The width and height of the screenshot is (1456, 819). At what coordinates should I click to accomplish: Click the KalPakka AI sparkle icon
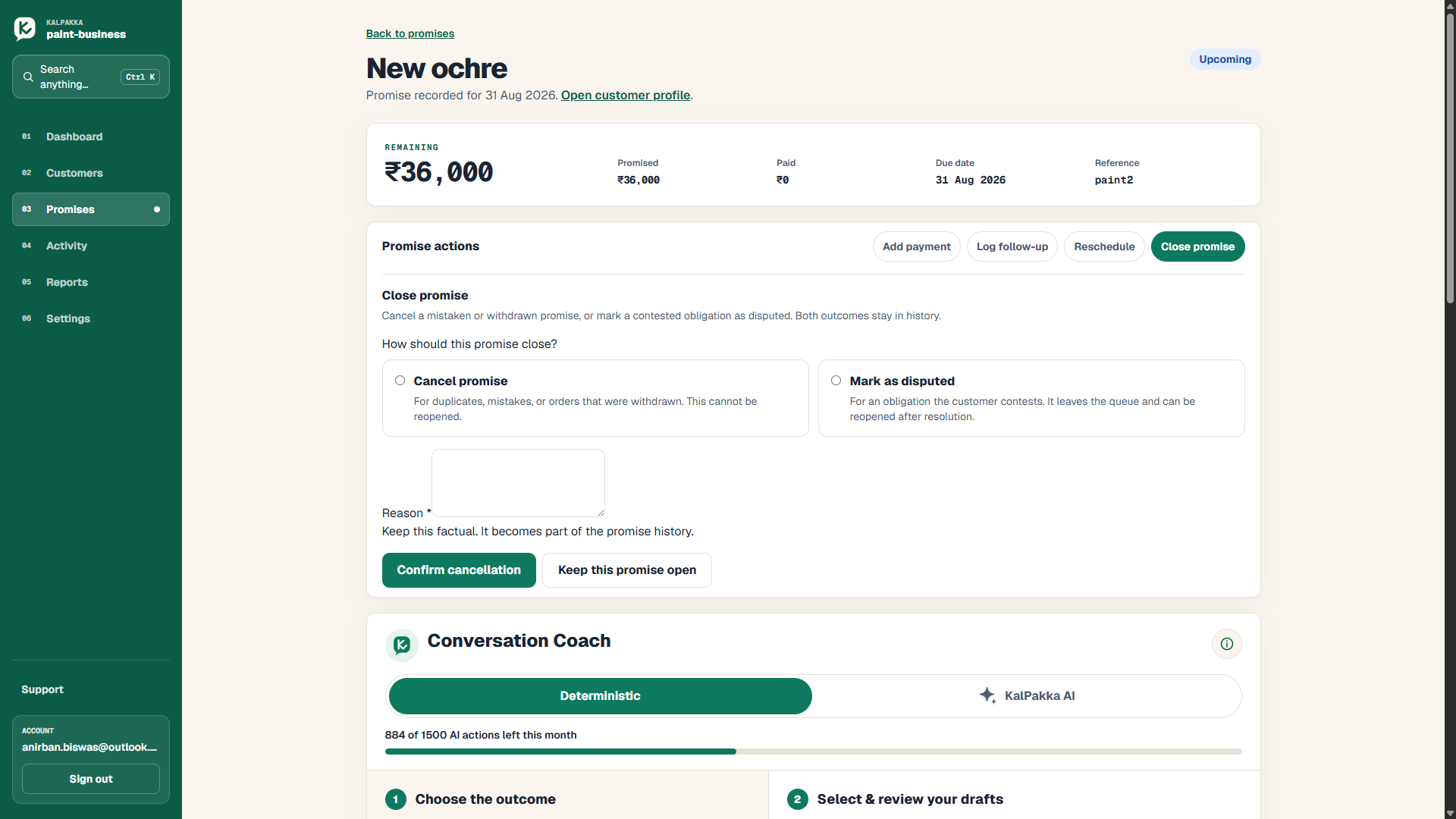coord(987,695)
